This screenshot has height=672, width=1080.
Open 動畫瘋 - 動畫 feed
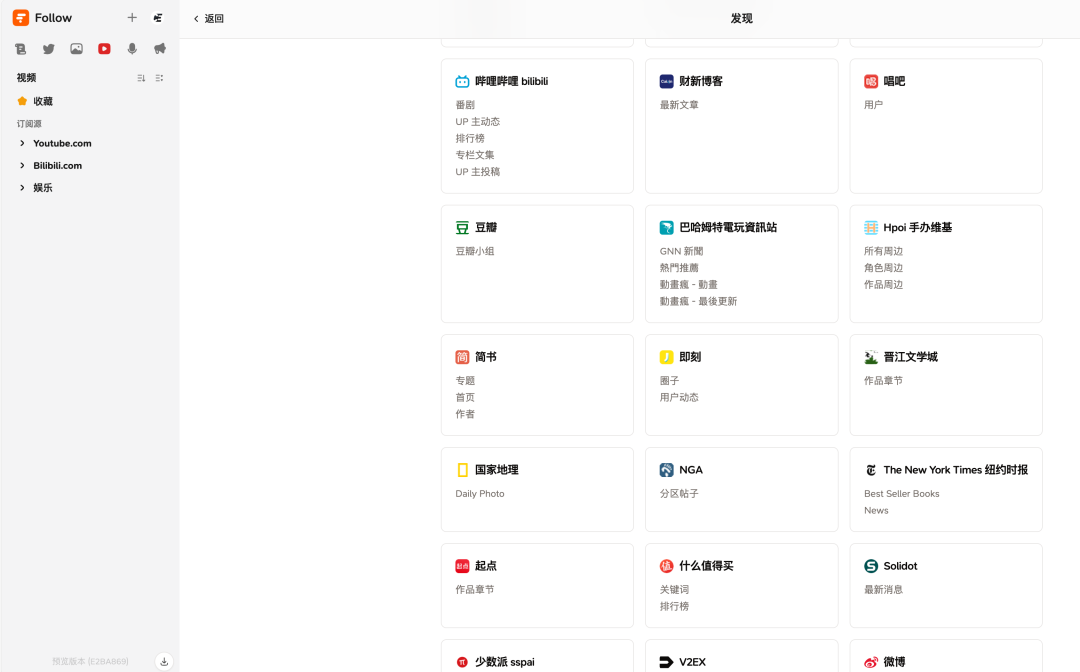[x=689, y=284]
